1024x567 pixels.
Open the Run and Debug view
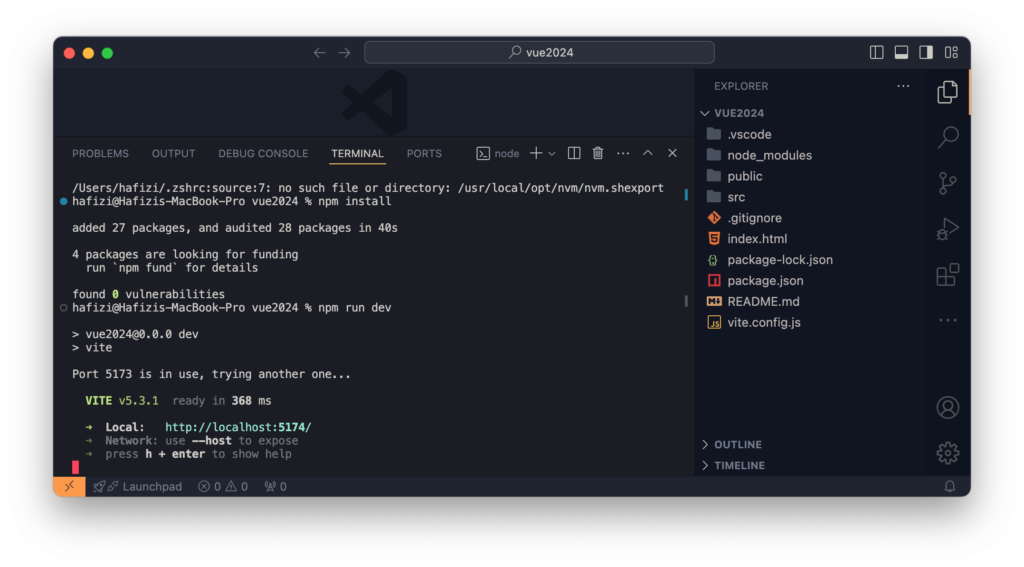pyautogui.click(x=948, y=229)
